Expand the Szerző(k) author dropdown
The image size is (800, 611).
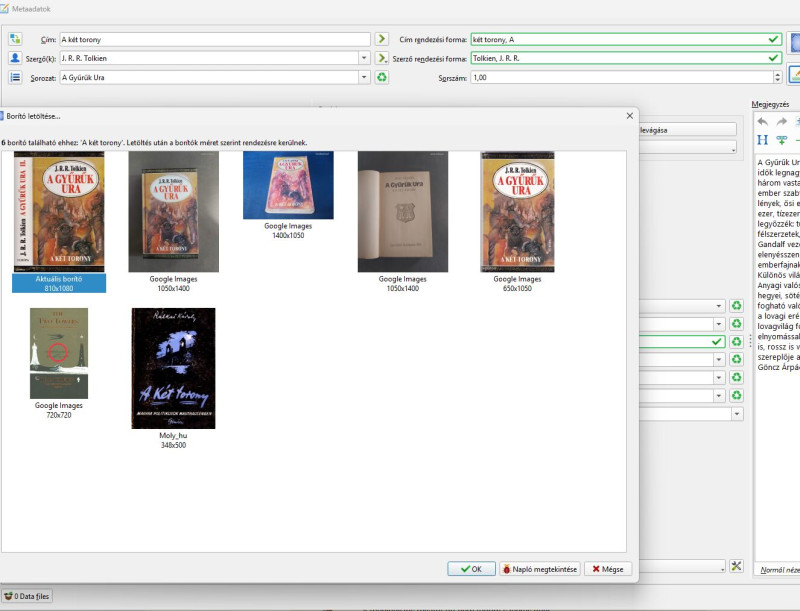[364, 58]
